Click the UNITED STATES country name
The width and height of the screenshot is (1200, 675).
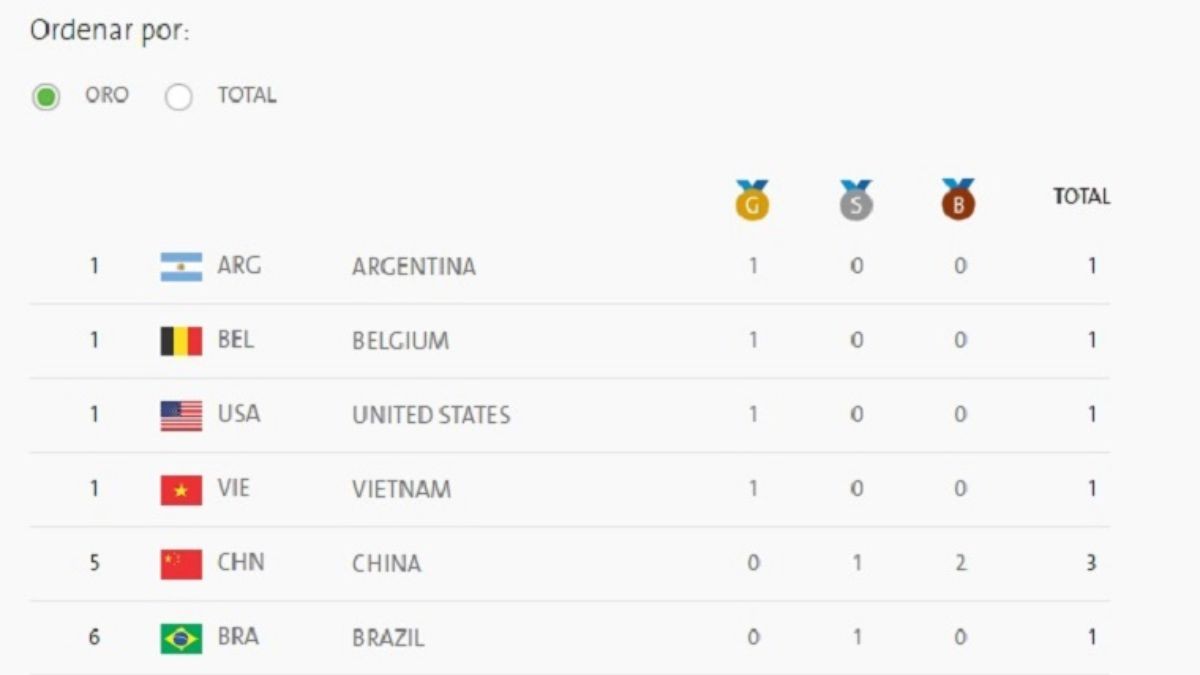point(431,415)
